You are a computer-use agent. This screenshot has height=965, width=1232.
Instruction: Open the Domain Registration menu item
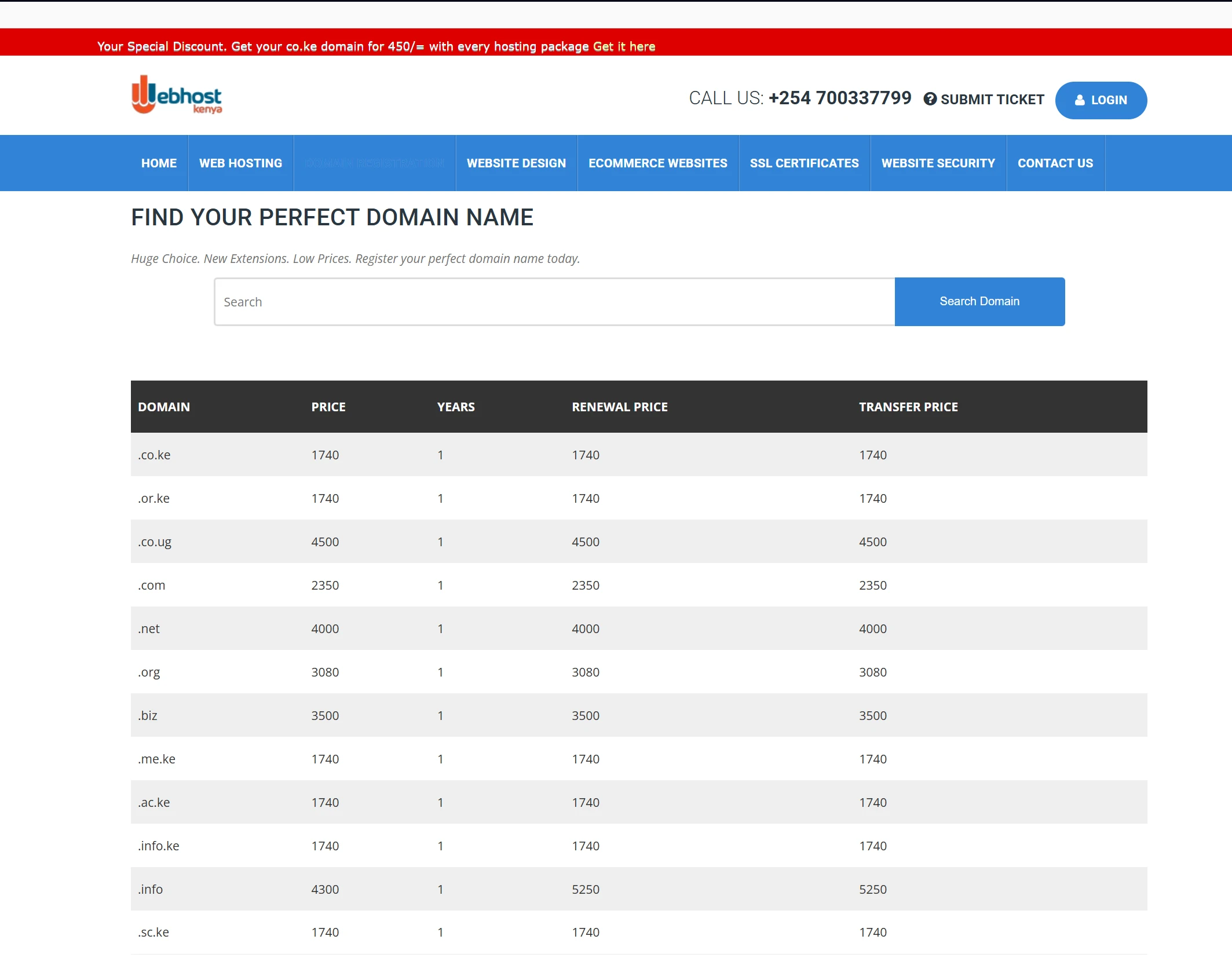pos(374,163)
